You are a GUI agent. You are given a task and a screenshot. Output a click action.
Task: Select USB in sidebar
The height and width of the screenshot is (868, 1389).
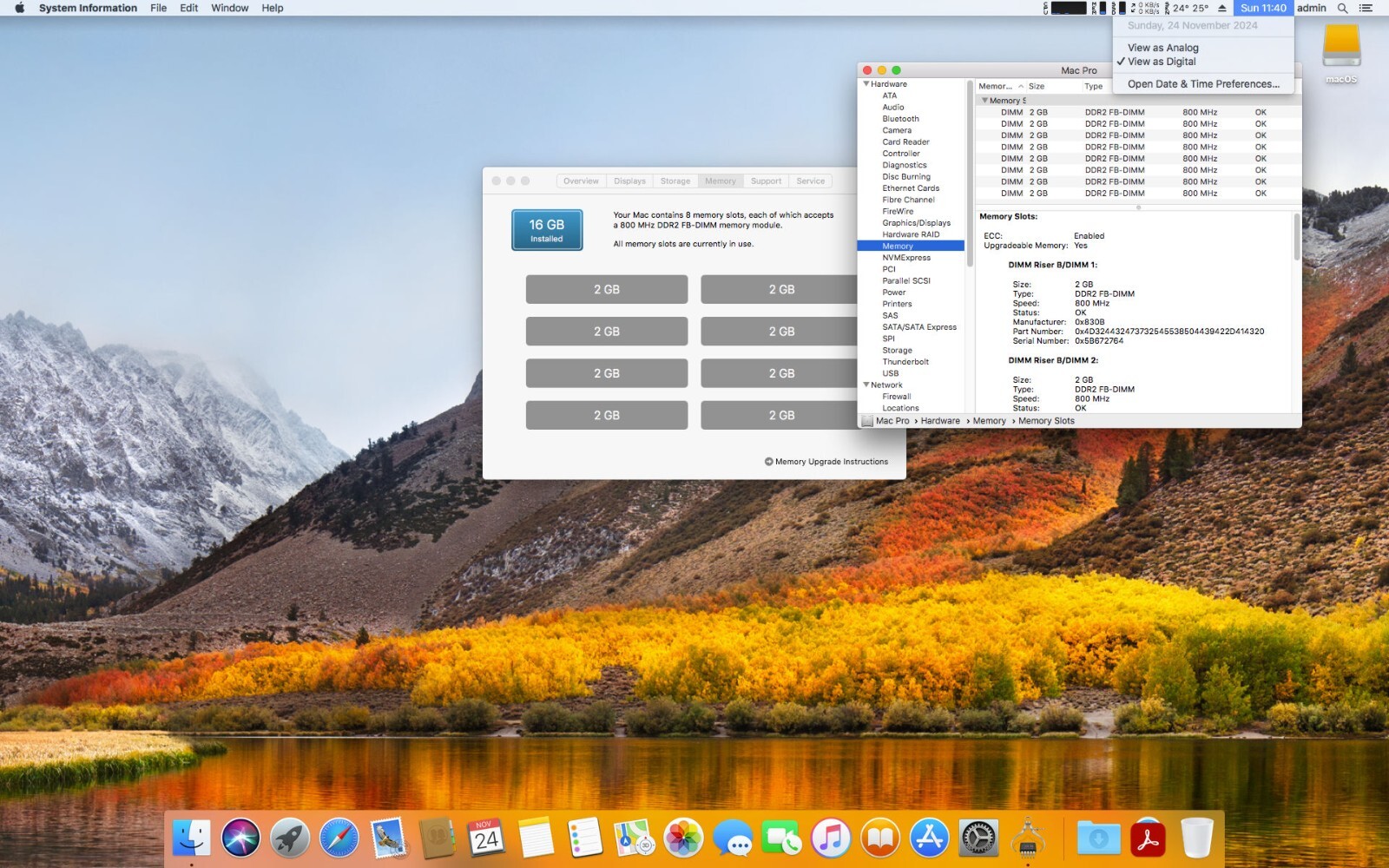click(891, 373)
